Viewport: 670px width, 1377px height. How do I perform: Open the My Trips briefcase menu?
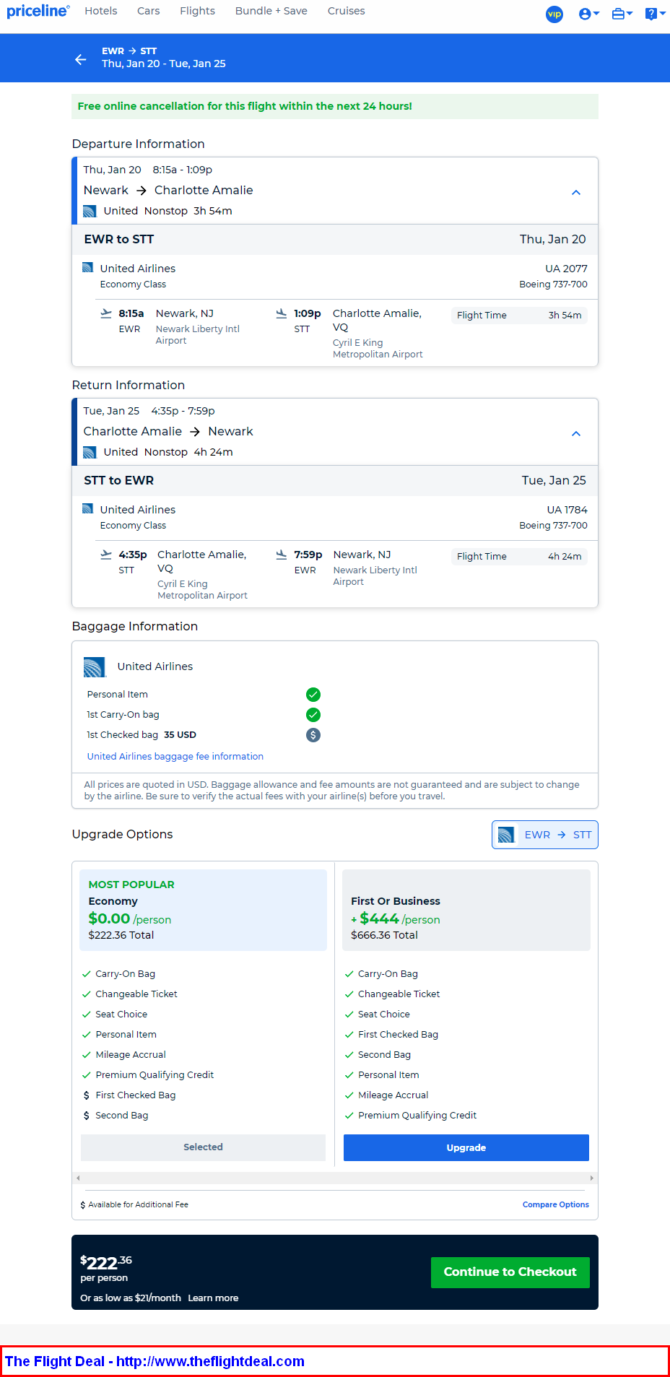point(621,14)
